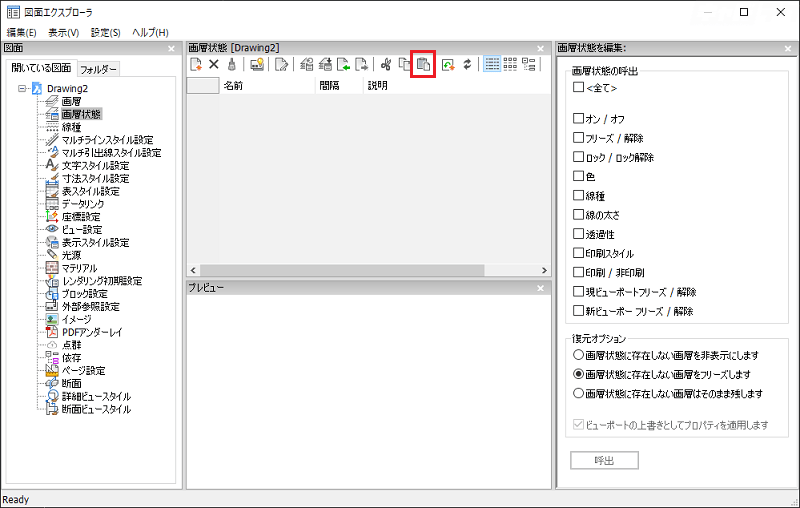
Task: Enable 透過性 checkbox
Action: (x=578, y=234)
